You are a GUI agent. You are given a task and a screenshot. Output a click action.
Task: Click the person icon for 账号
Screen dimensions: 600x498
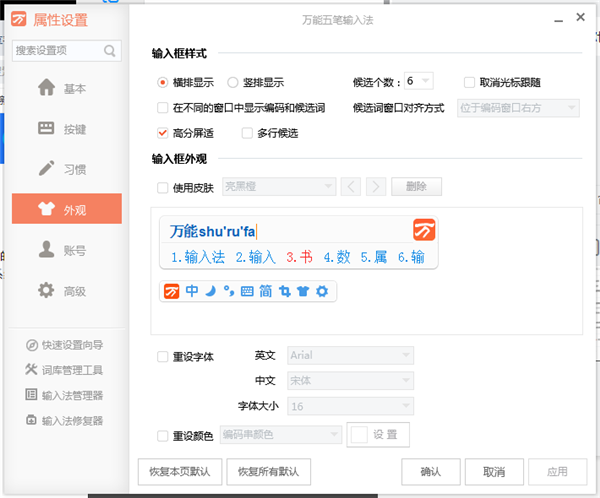point(46,249)
